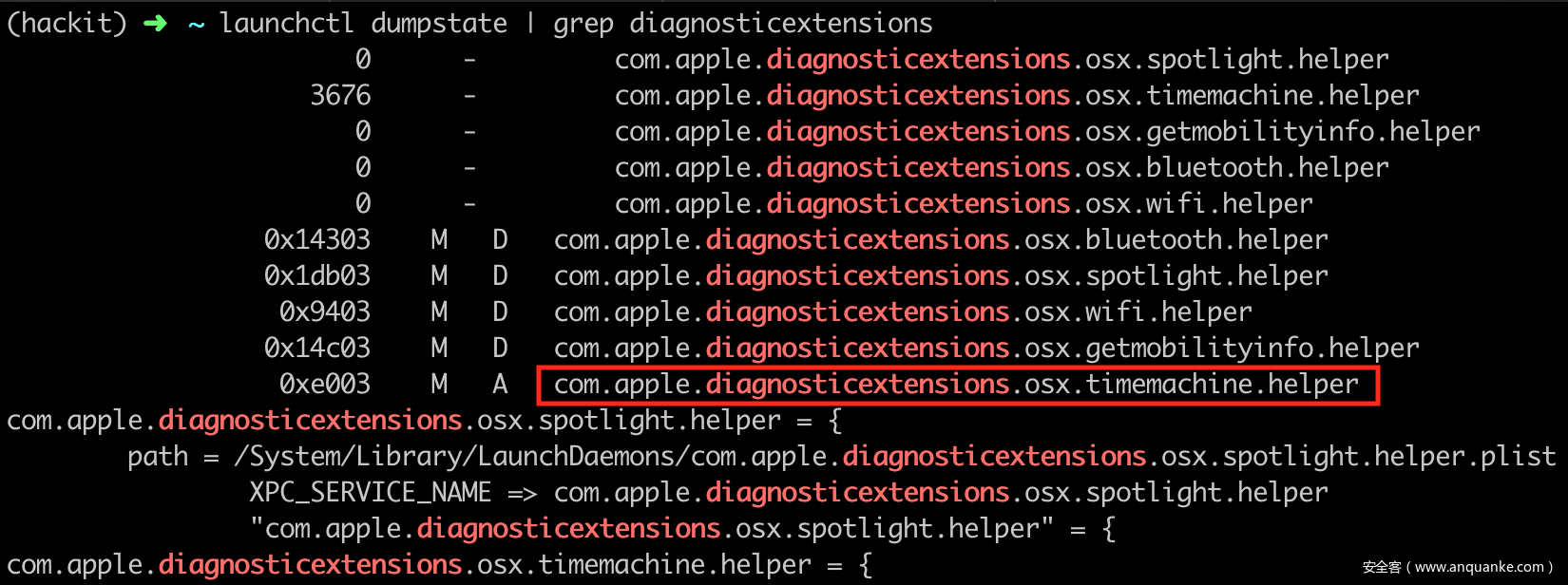Image resolution: width=1568 pixels, height=585 pixels.
Task: Click the dumpstate argument in the command
Action: click(x=439, y=24)
